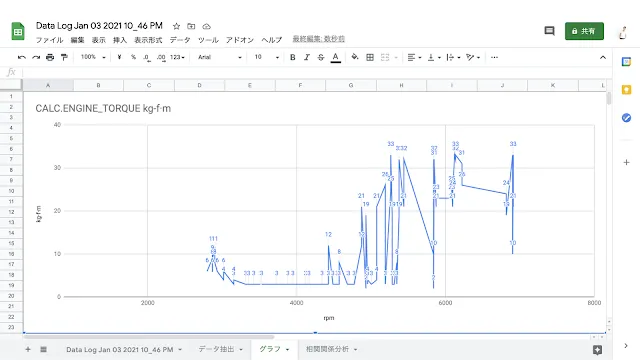The height and width of the screenshot is (360, 640).
Task: Open the Arial font dropdown
Action: 220,57
